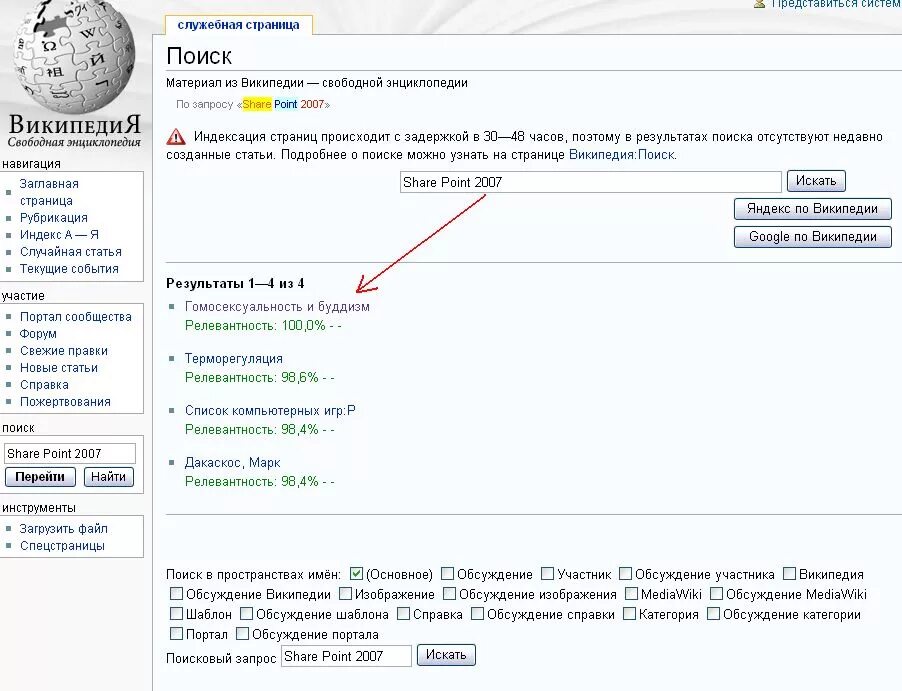Click the red warning triangle icon
This screenshot has width=902, height=691.
coord(176,137)
